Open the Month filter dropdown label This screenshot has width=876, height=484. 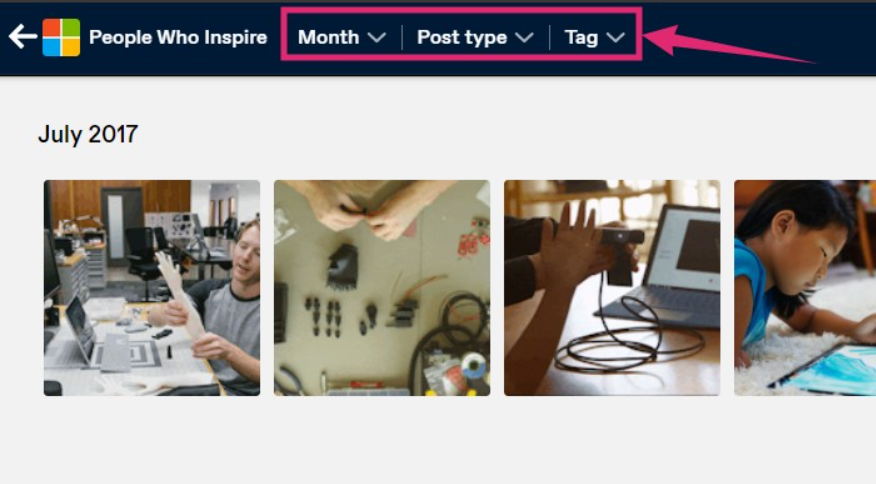[x=328, y=37]
